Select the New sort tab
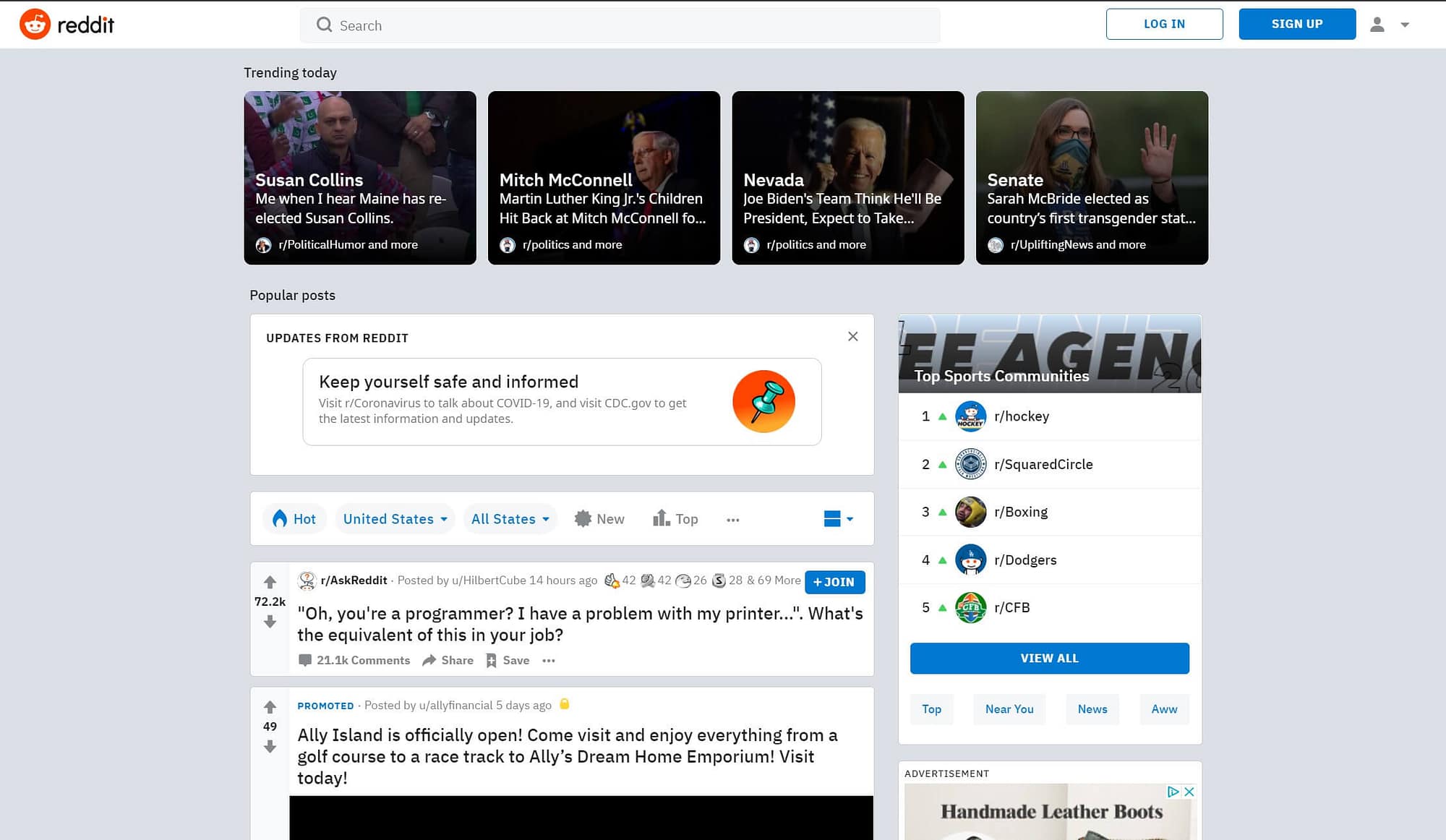1446x840 pixels. click(599, 519)
